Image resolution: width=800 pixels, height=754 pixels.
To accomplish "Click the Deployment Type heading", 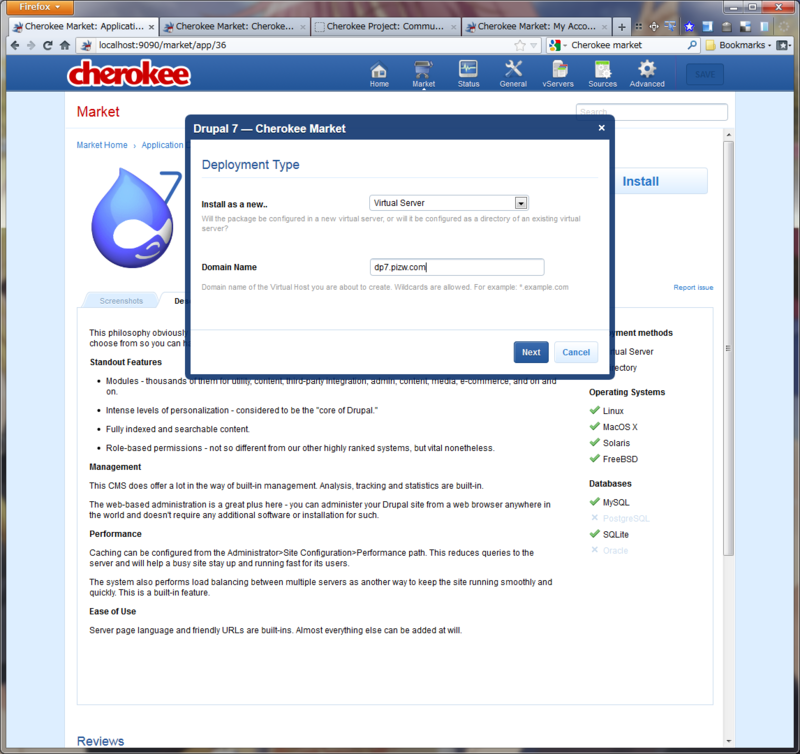I will tap(250, 164).
